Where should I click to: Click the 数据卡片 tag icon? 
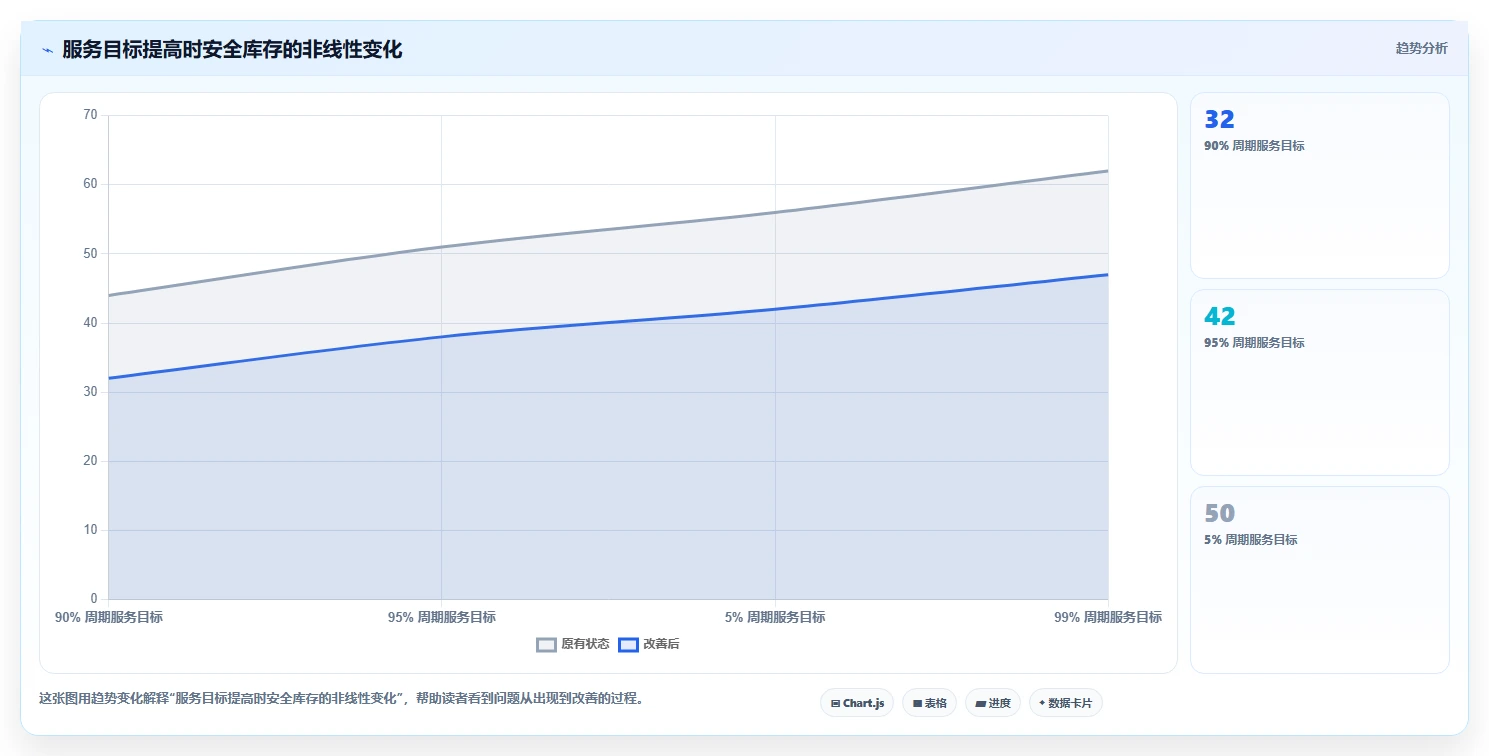(1042, 703)
